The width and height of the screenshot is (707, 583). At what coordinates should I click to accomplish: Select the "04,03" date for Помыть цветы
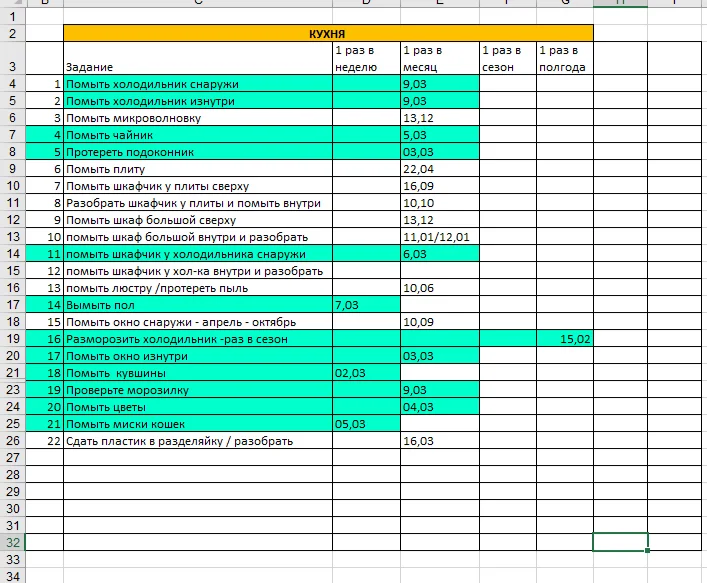click(x=440, y=407)
